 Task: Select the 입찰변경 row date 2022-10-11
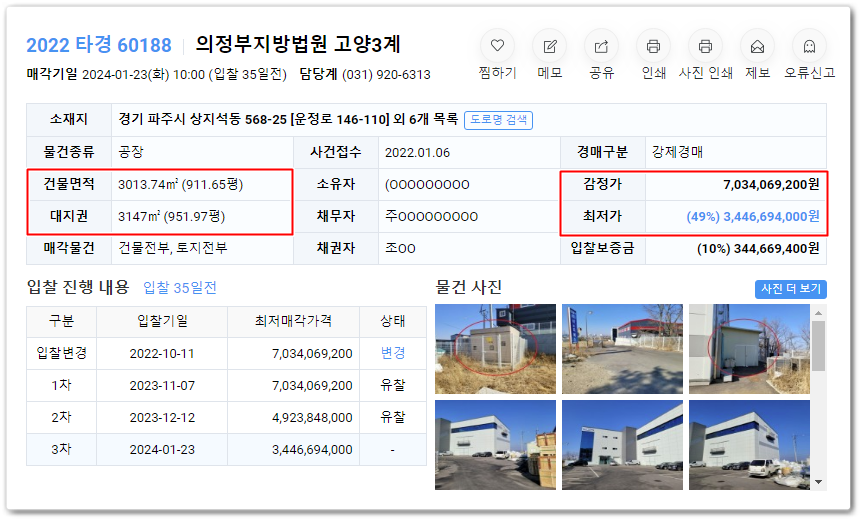click(x=162, y=354)
